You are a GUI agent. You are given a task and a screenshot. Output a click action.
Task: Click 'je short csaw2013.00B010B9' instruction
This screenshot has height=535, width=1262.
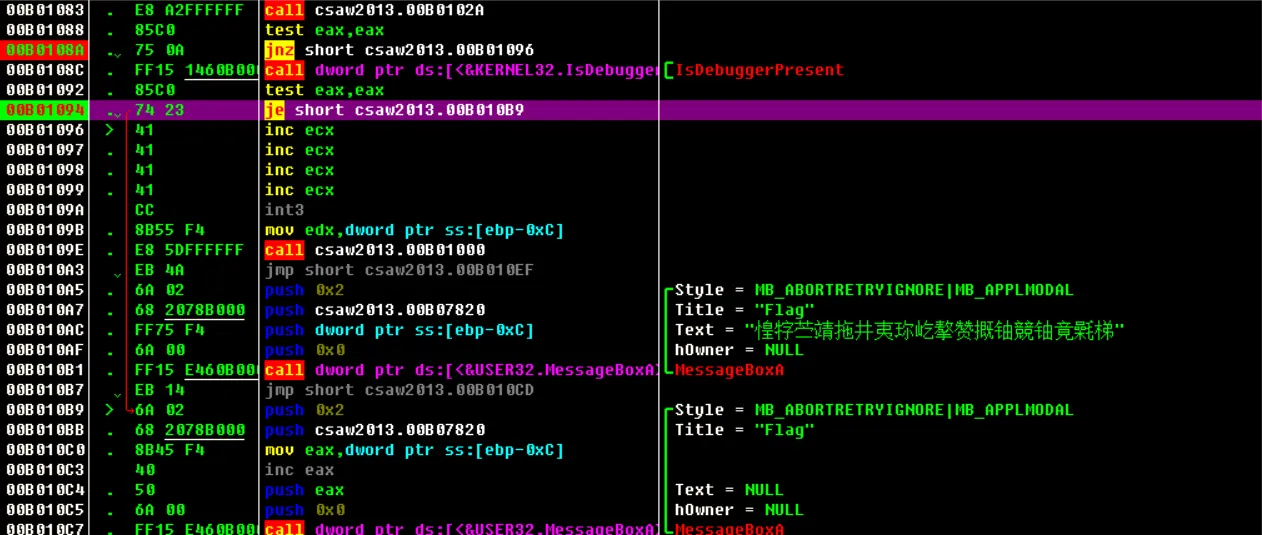[394, 110]
